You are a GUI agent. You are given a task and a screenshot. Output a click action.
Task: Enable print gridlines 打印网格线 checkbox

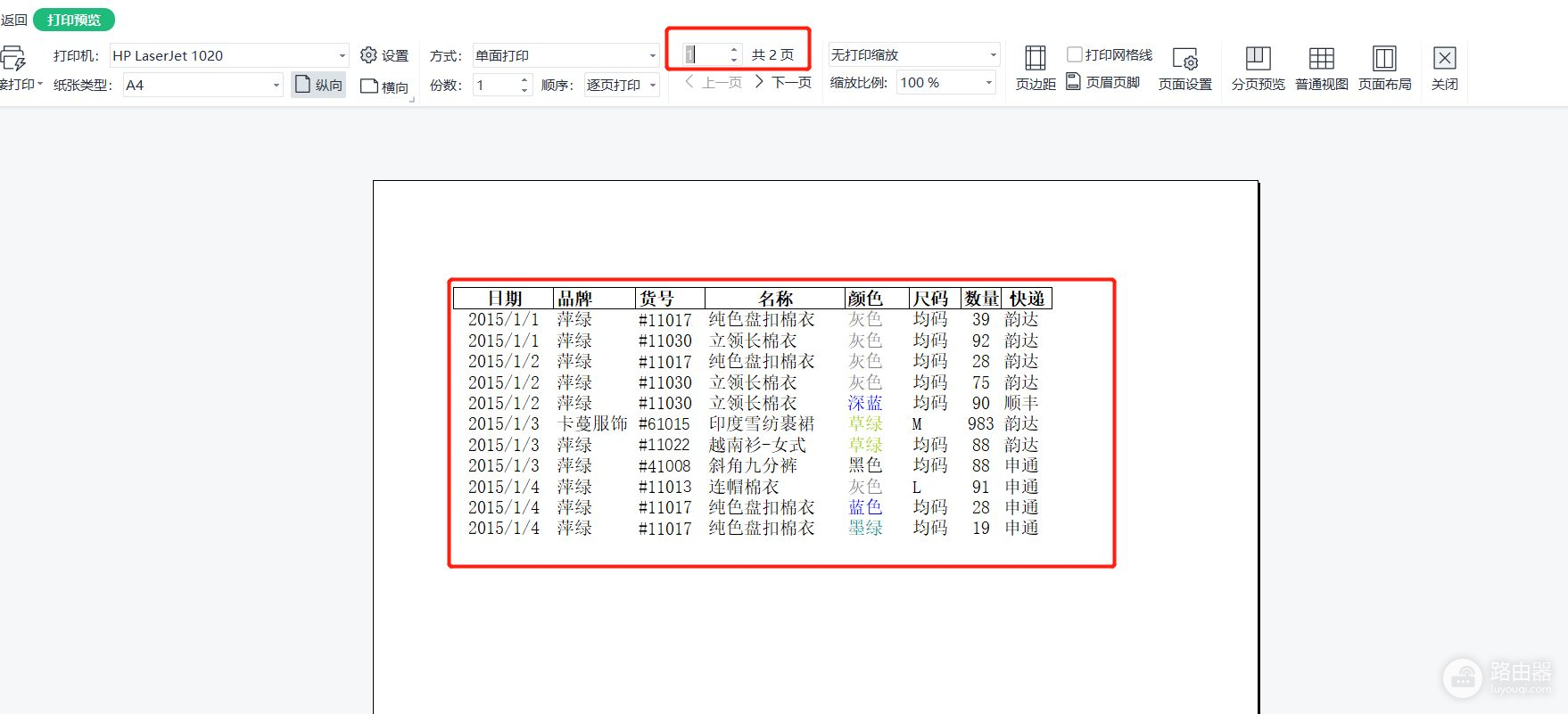tap(1075, 54)
